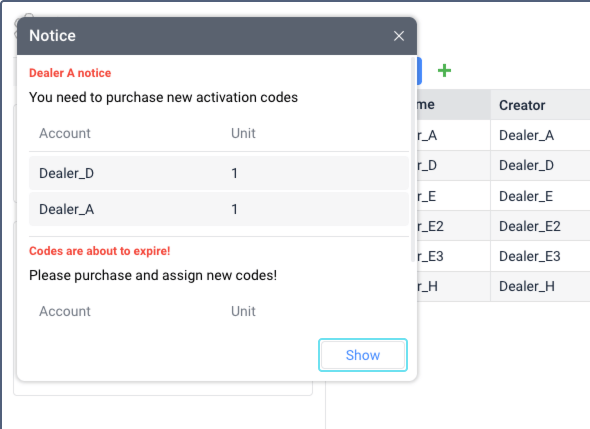Click the Account header in first table
This screenshot has width=590, height=429.
(65, 133)
